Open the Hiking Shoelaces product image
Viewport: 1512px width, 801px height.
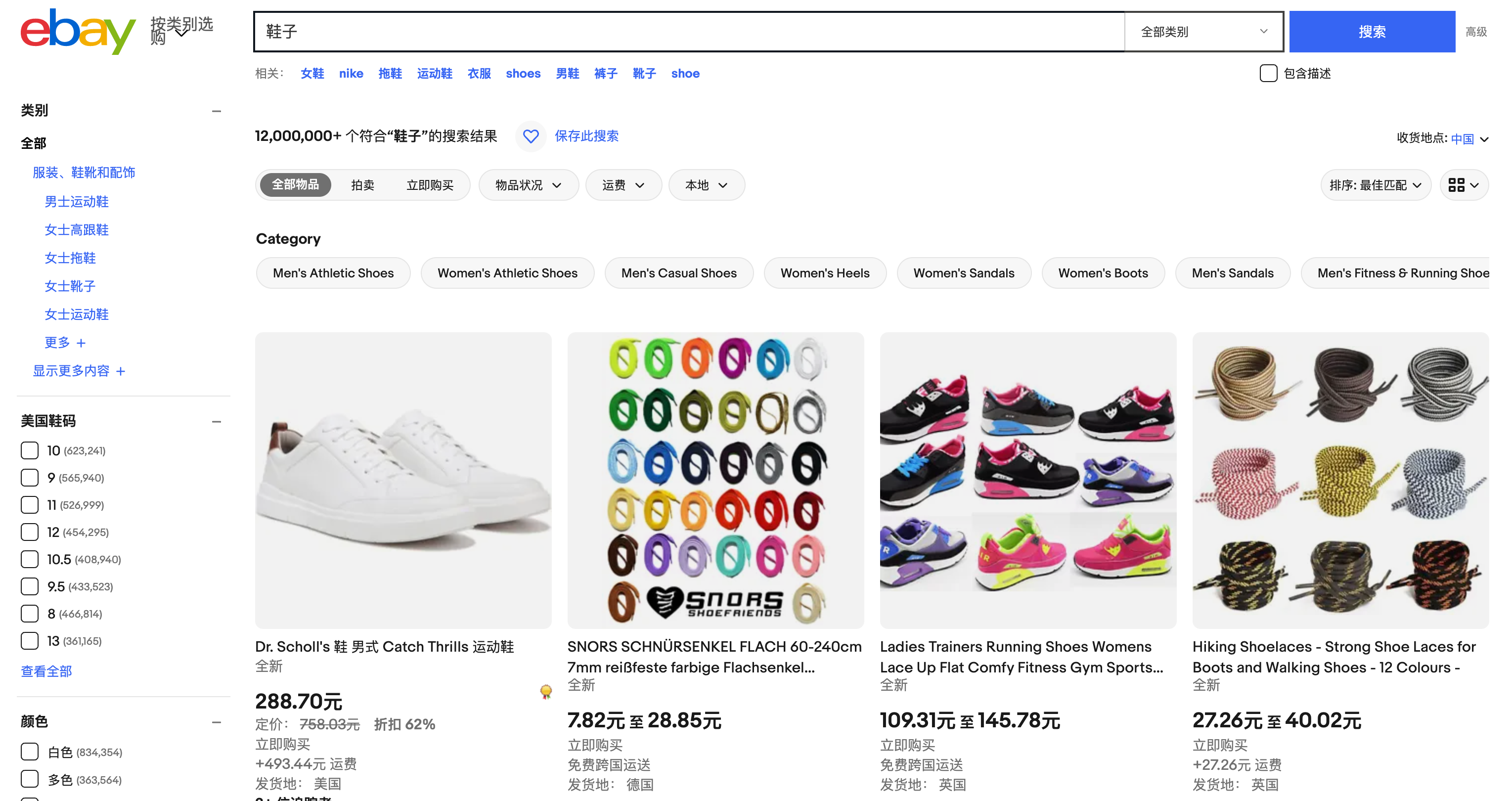tap(1340, 481)
